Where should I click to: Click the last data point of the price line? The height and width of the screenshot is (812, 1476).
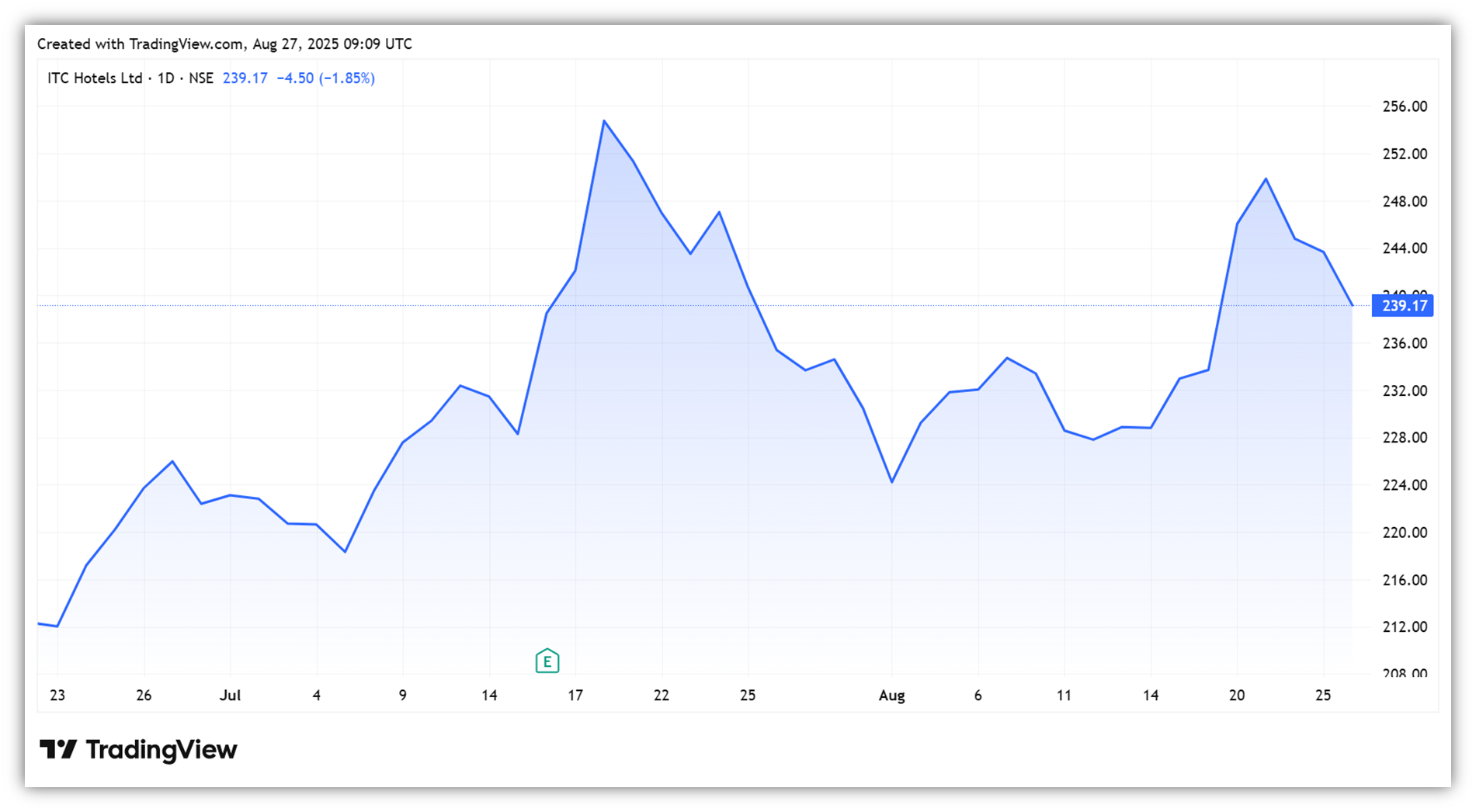(x=1352, y=305)
